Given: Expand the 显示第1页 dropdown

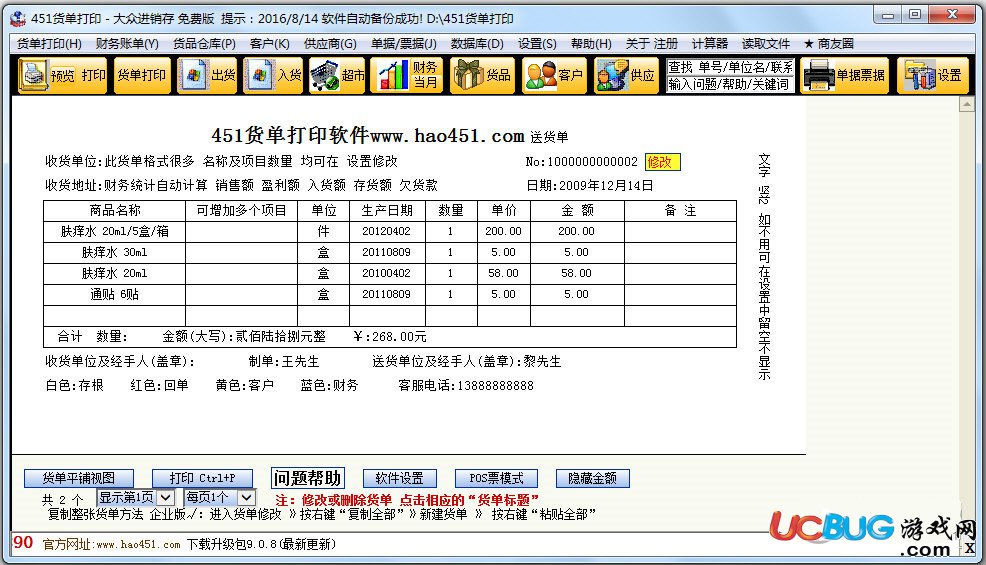Looking at the screenshot, I should point(165,497).
